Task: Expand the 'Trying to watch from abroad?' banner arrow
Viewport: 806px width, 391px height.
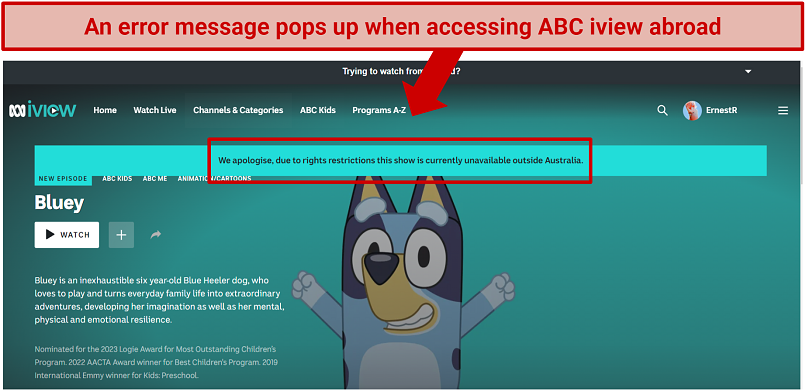Action: [748, 71]
